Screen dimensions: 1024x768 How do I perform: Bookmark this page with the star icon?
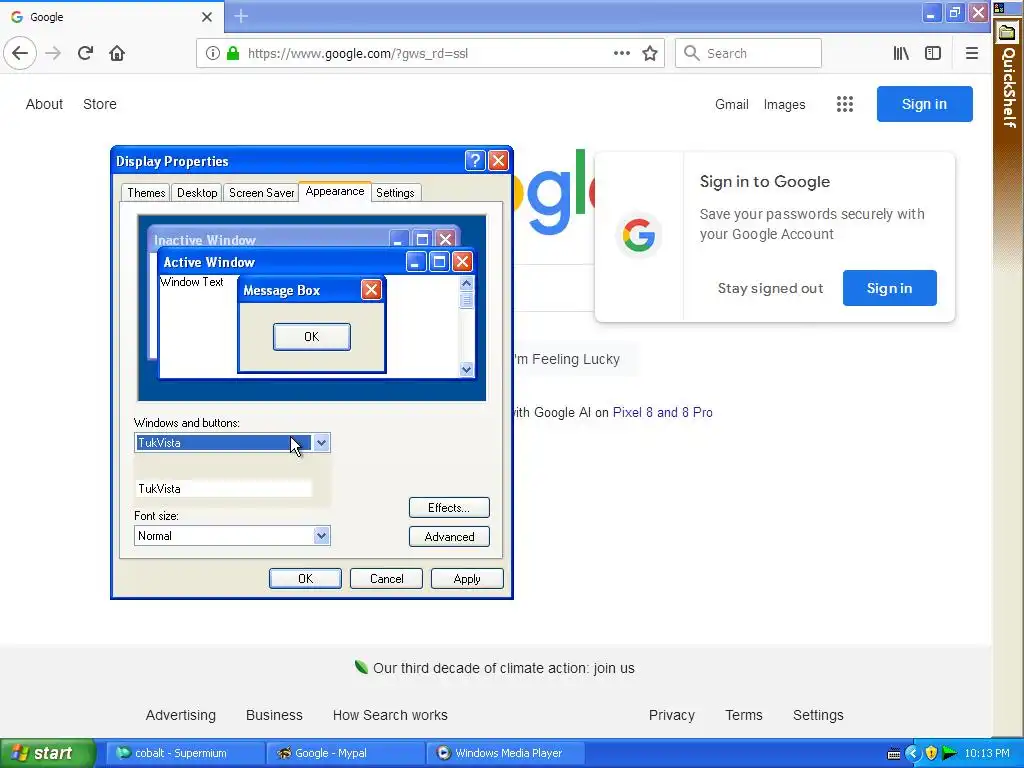coord(650,53)
